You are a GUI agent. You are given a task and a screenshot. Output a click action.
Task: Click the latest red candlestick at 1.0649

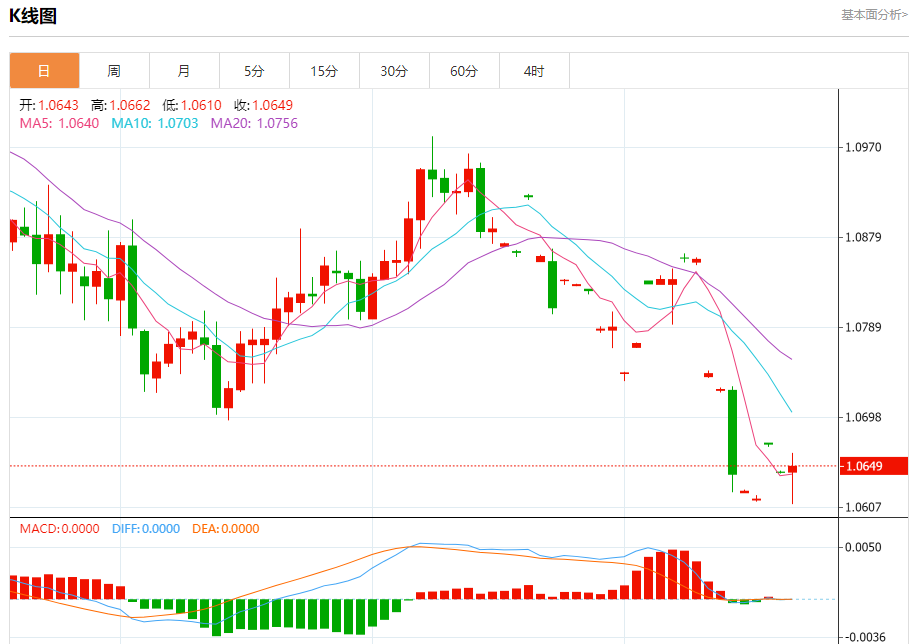click(793, 469)
